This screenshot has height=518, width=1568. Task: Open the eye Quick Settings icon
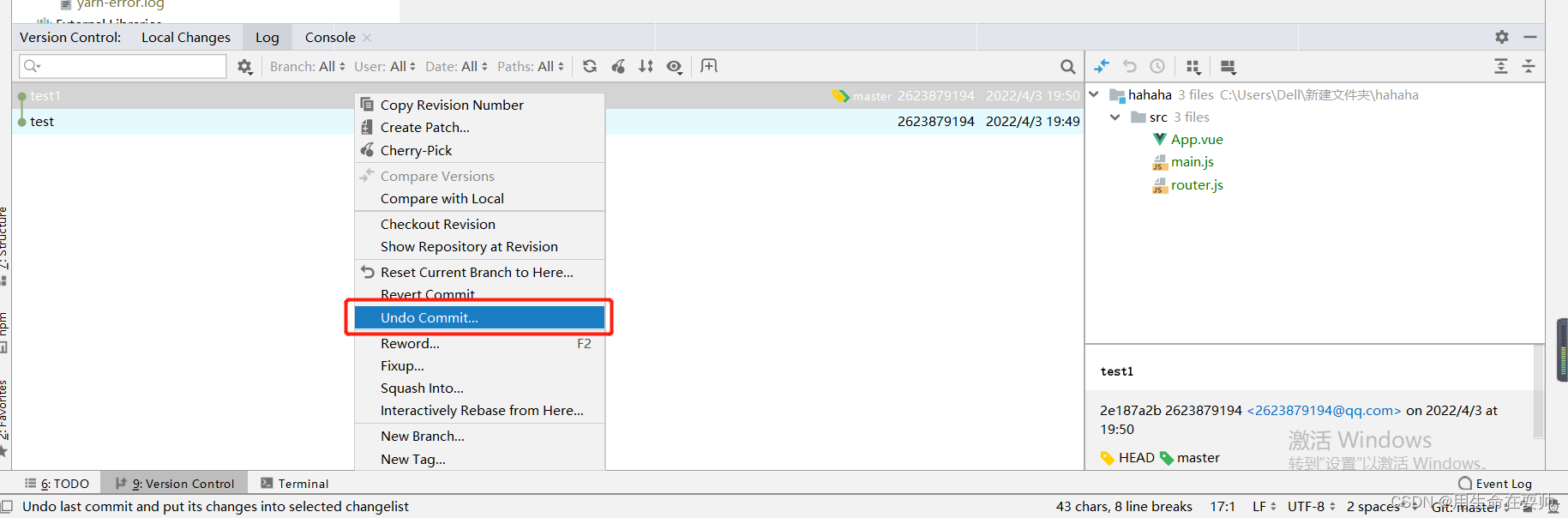(x=675, y=67)
